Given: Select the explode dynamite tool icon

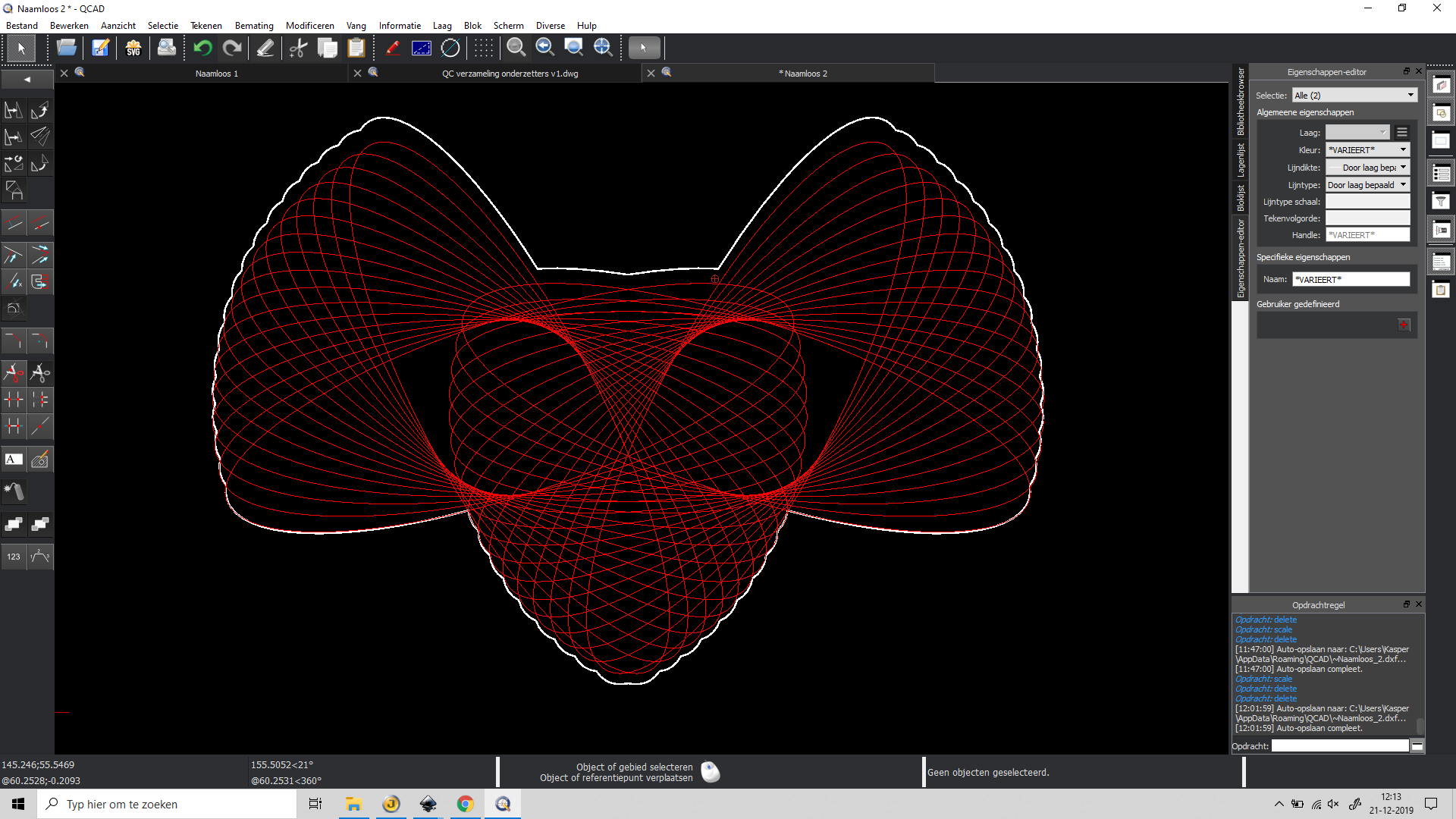Looking at the screenshot, I should pos(14,491).
